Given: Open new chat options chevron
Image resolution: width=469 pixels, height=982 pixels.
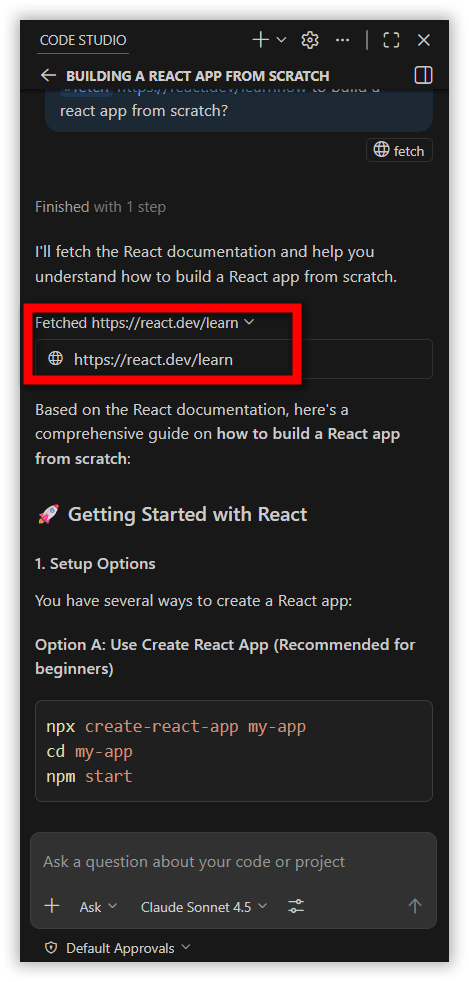Looking at the screenshot, I should tap(281, 40).
